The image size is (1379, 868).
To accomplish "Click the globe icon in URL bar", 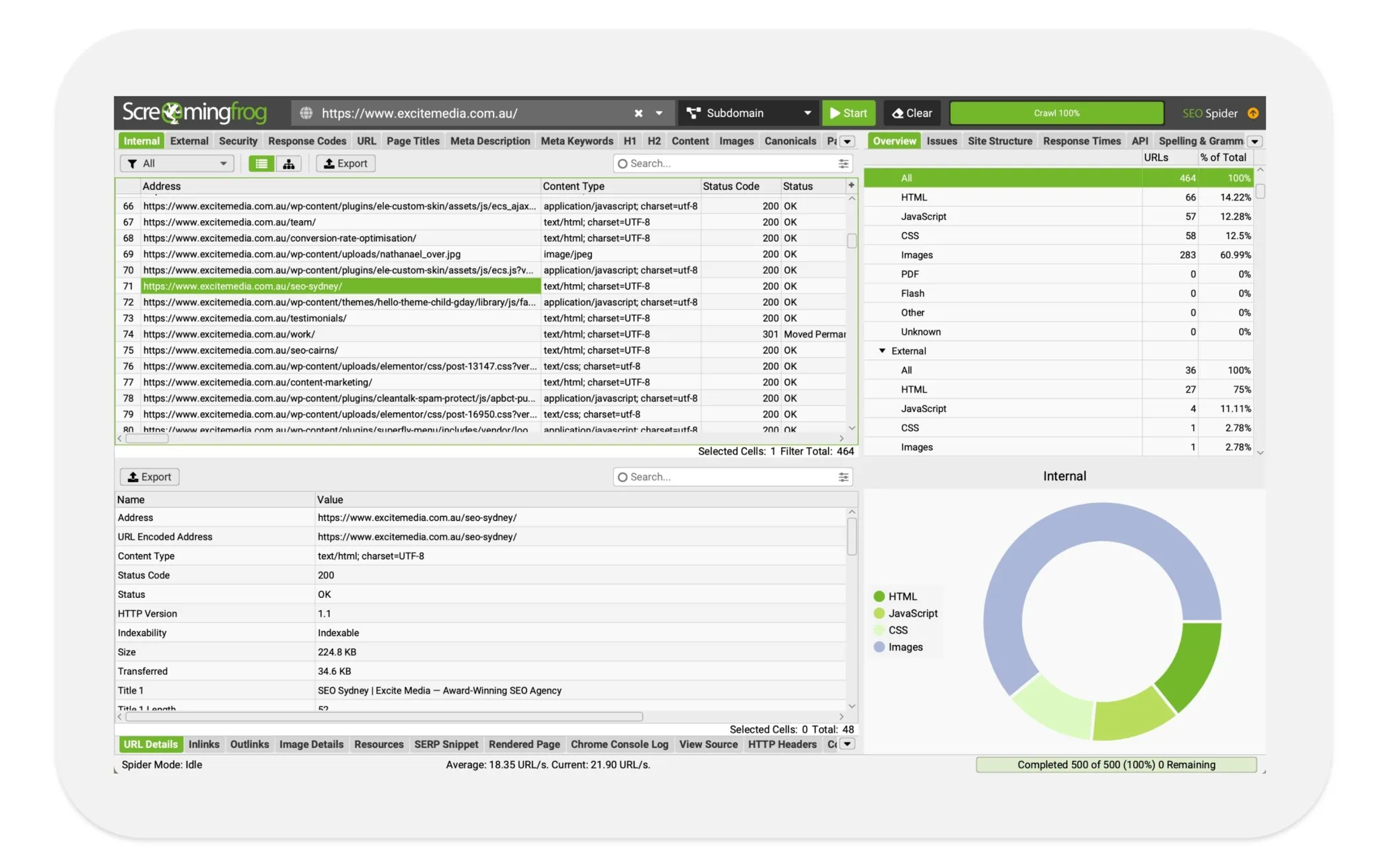I will 306,113.
